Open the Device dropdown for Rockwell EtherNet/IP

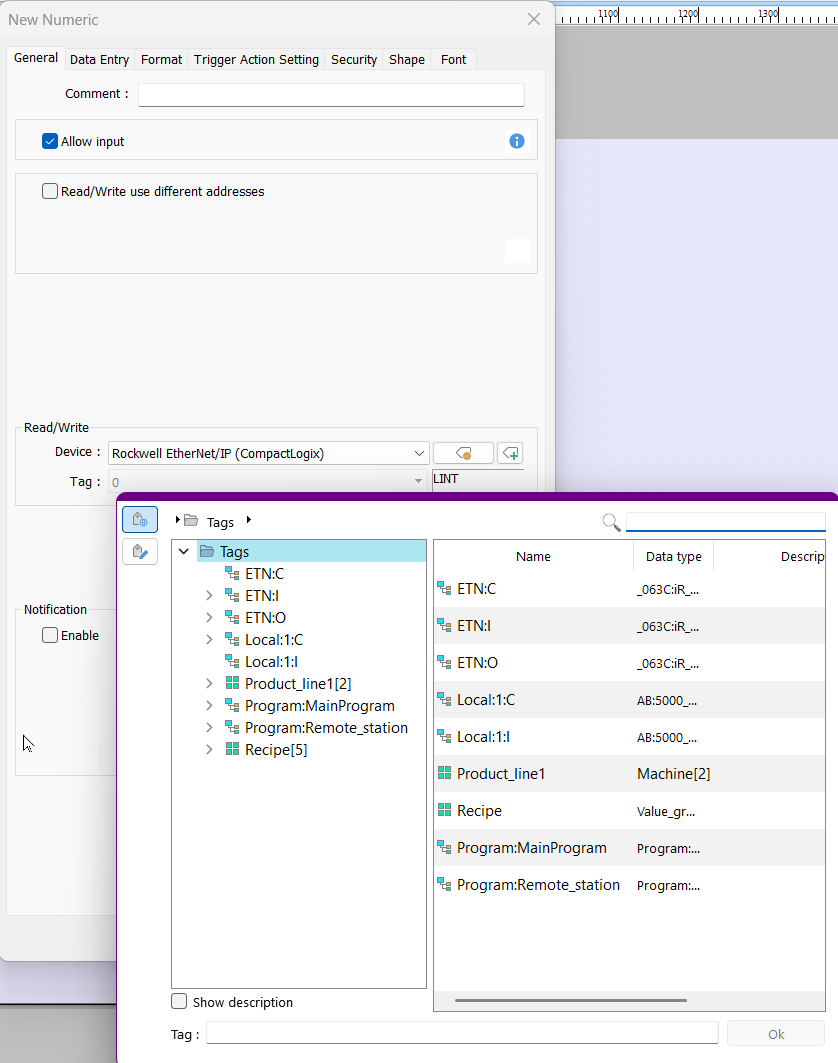tap(419, 453)
